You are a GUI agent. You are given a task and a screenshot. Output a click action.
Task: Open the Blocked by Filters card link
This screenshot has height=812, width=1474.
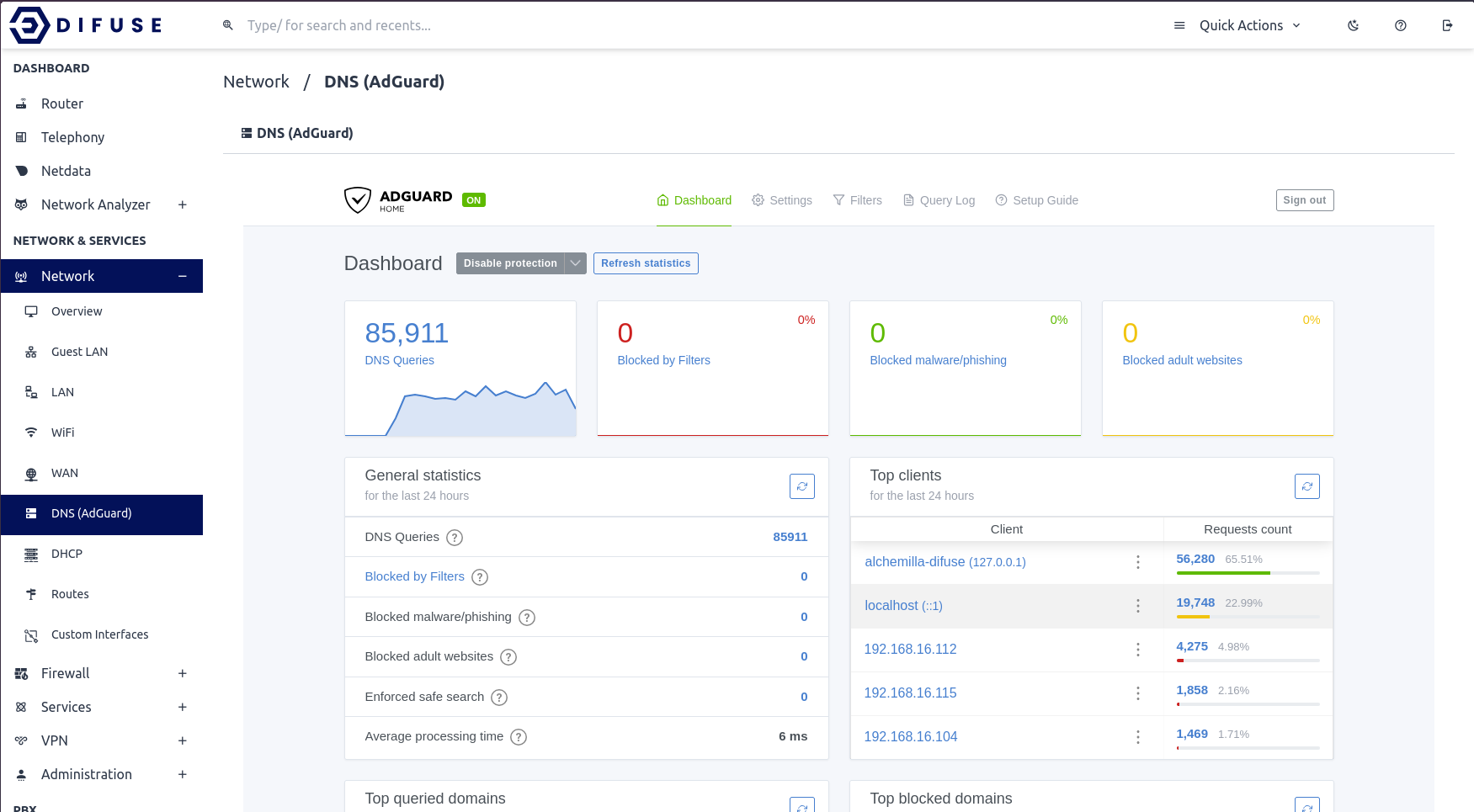[x=663, y=360]
